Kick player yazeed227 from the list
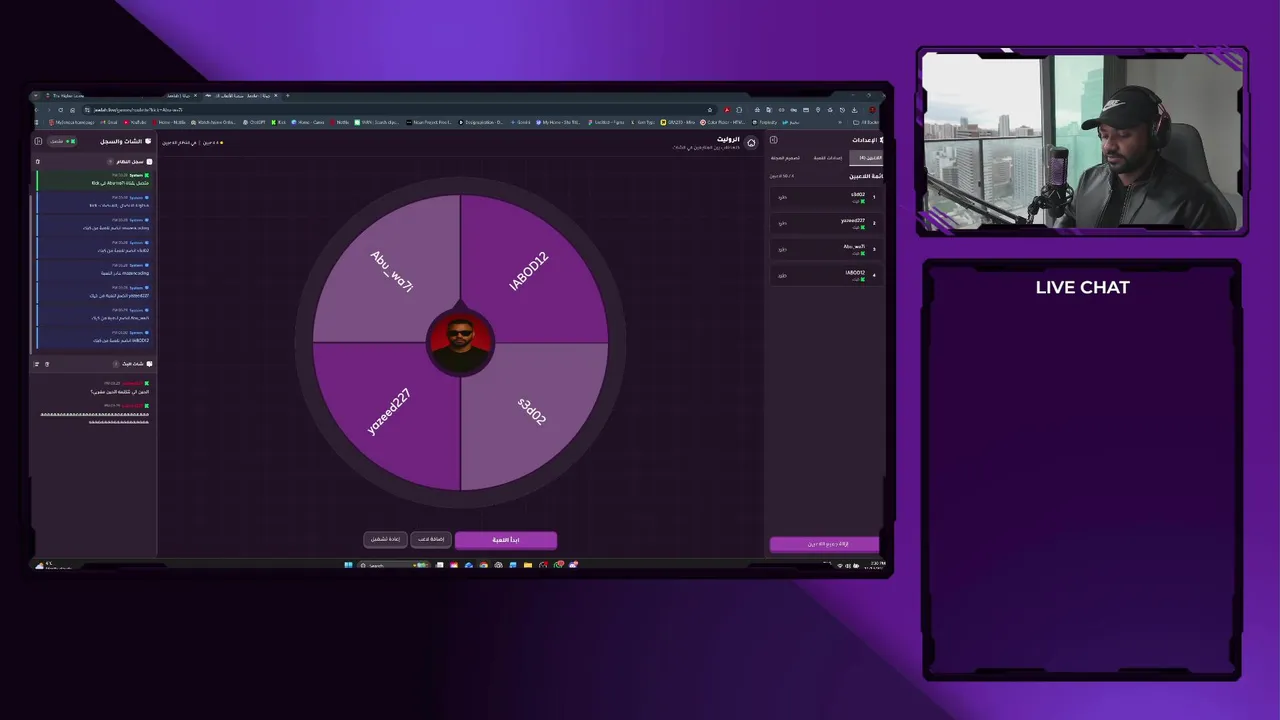Screen dimensions: 1280x720 click(782, 223)
